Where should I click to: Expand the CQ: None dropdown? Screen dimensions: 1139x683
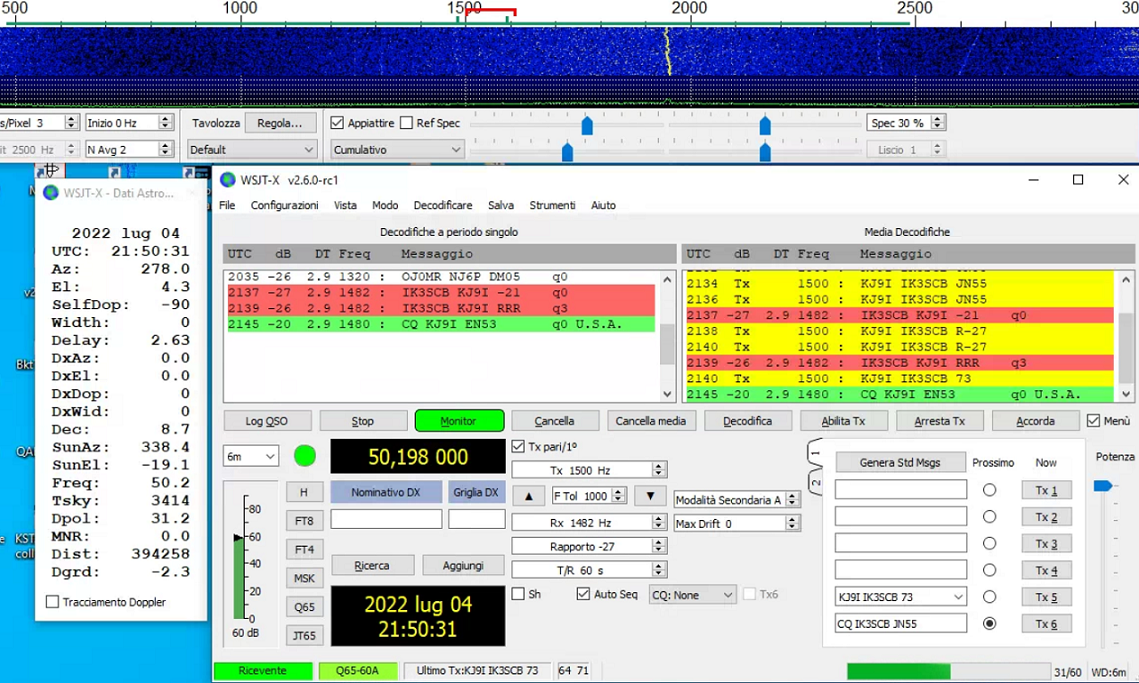[x=692, y=594]
